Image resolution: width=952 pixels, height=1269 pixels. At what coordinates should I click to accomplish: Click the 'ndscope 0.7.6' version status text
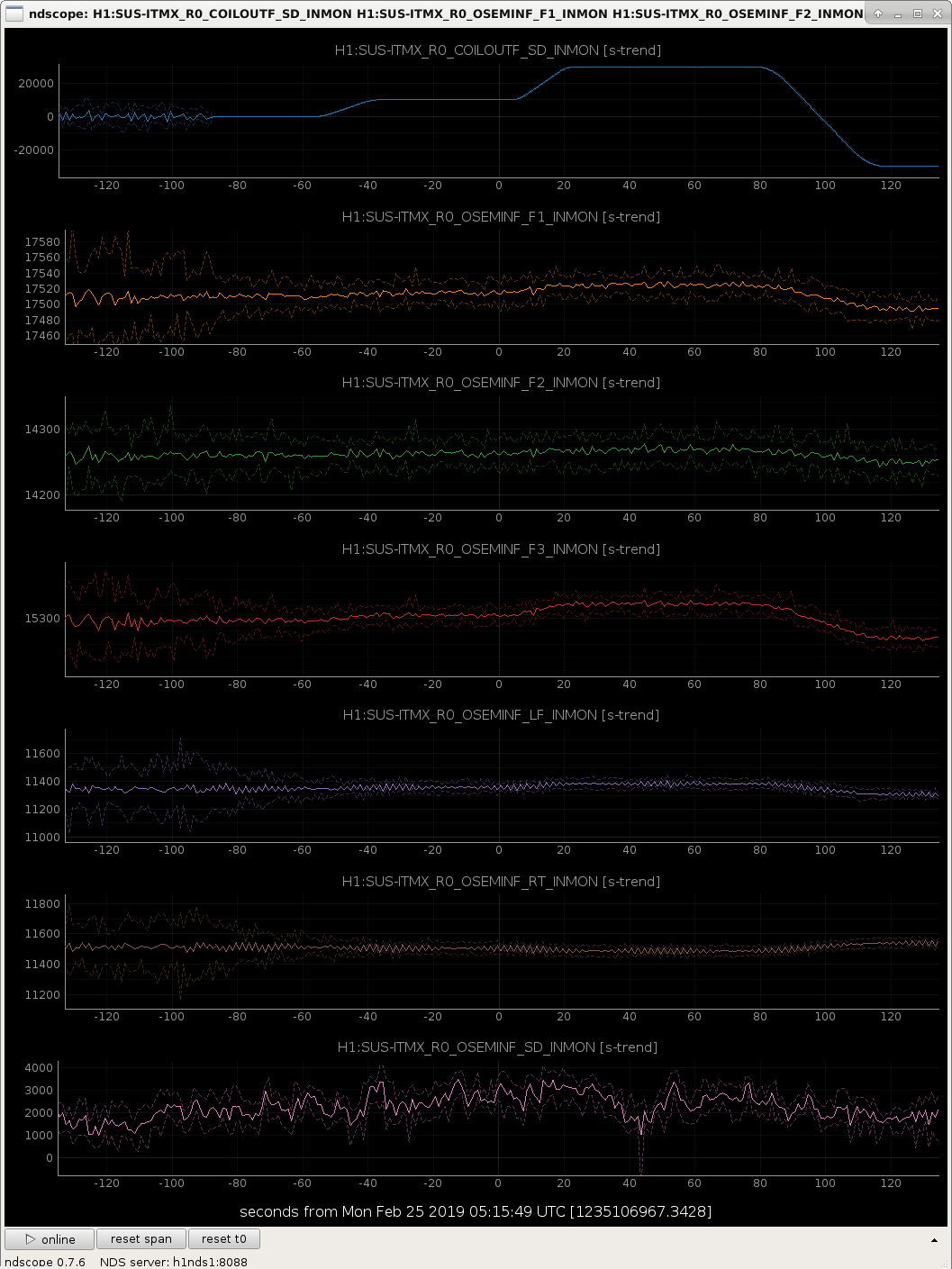click(45, 1262)
